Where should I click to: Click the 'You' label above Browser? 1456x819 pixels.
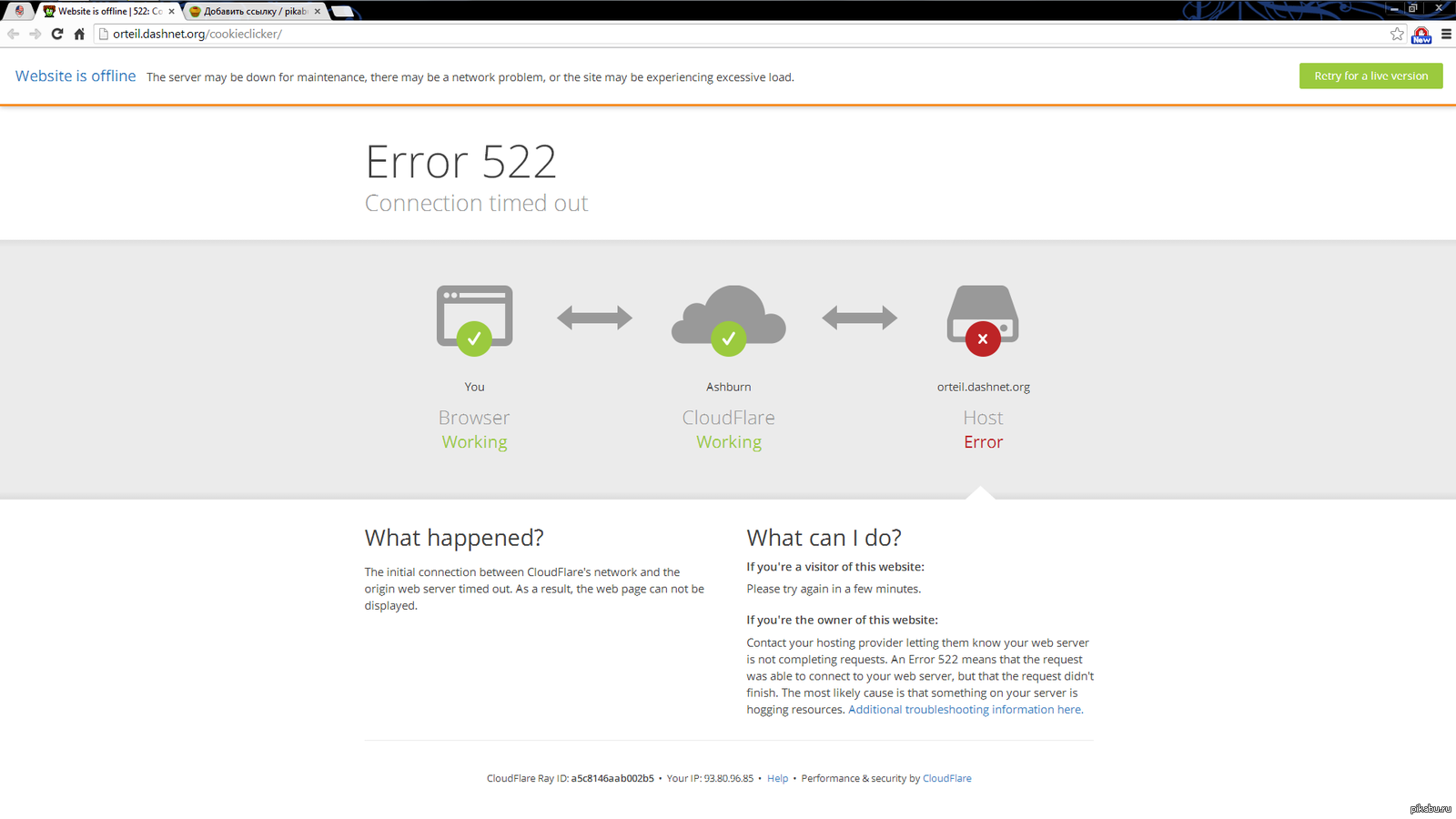474,387
